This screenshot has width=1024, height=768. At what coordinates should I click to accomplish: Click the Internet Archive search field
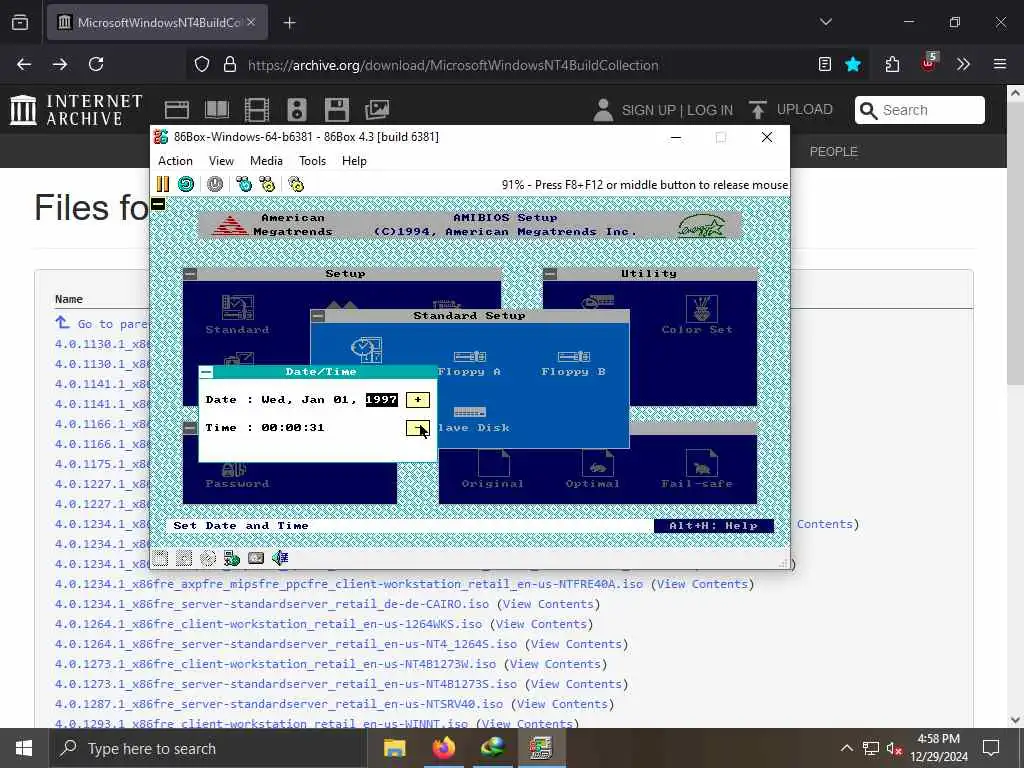point(920,110)
